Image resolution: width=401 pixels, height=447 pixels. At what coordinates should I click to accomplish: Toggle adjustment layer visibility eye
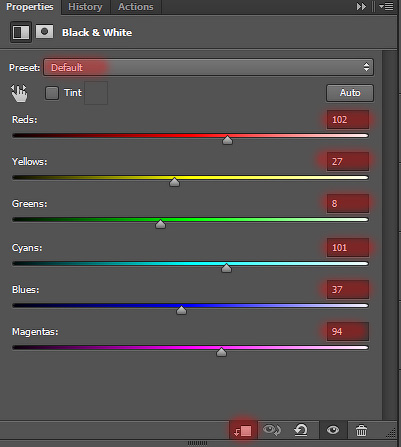tap(333, 430)
